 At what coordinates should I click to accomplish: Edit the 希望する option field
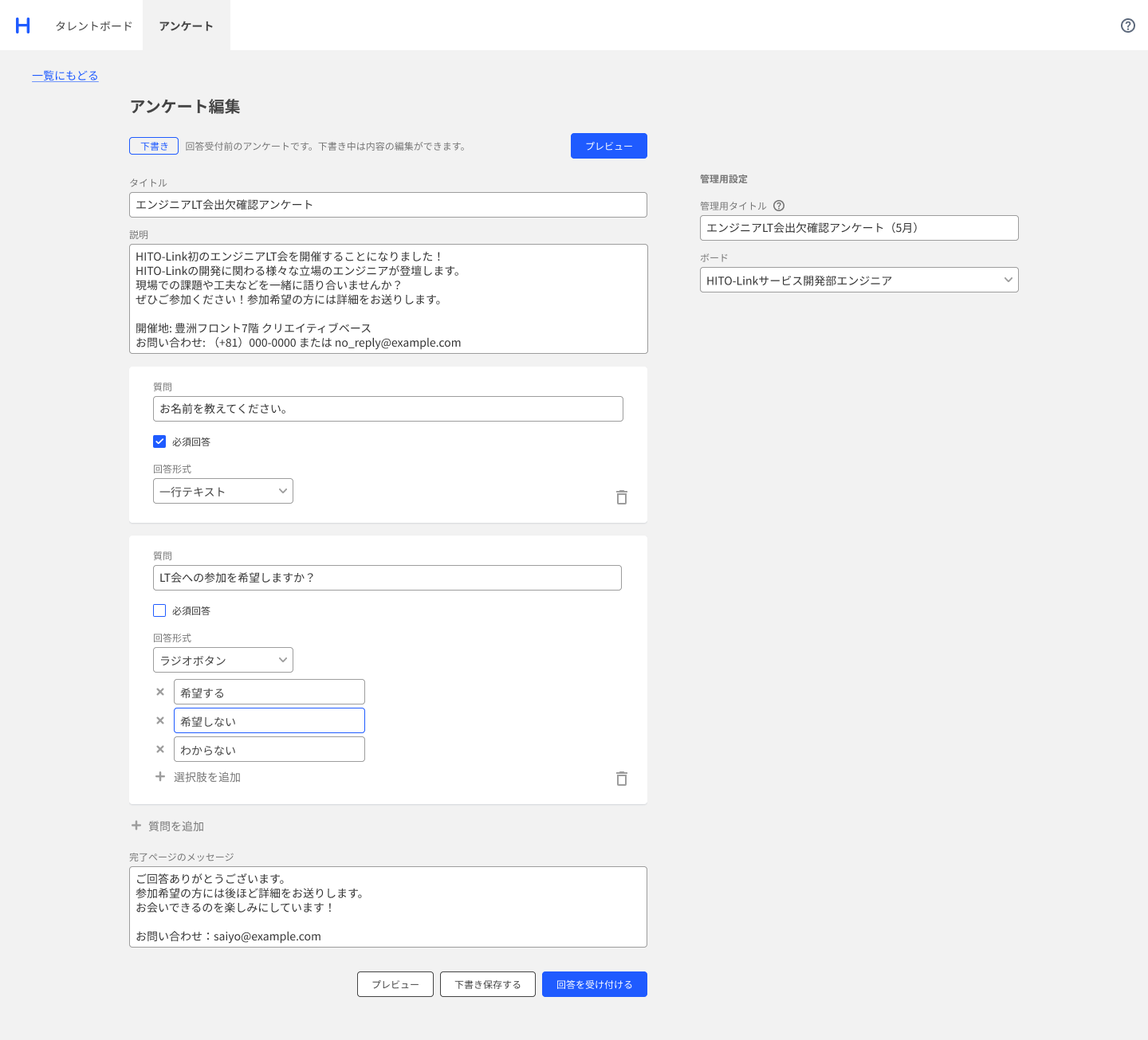[x=269, y=692]
